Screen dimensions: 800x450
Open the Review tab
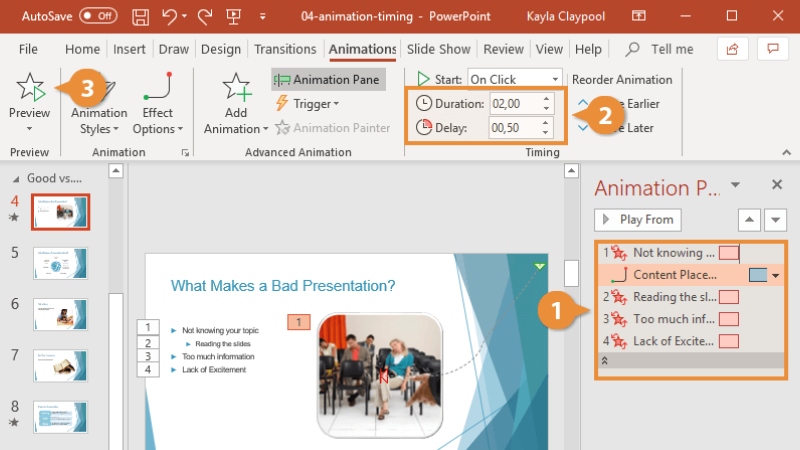click(504, 49)
